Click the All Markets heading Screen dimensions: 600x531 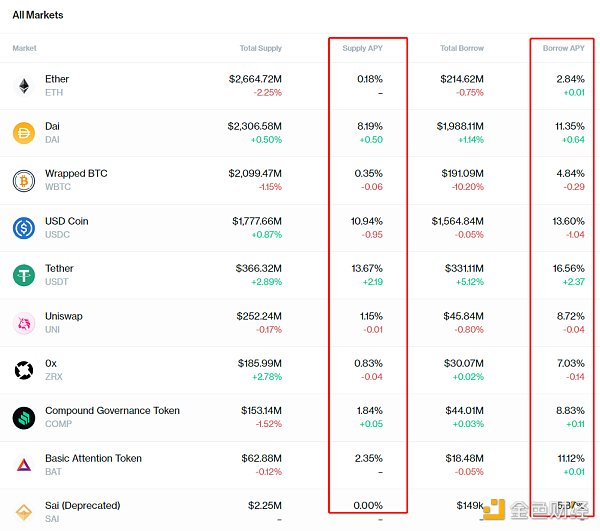point(38,15)
